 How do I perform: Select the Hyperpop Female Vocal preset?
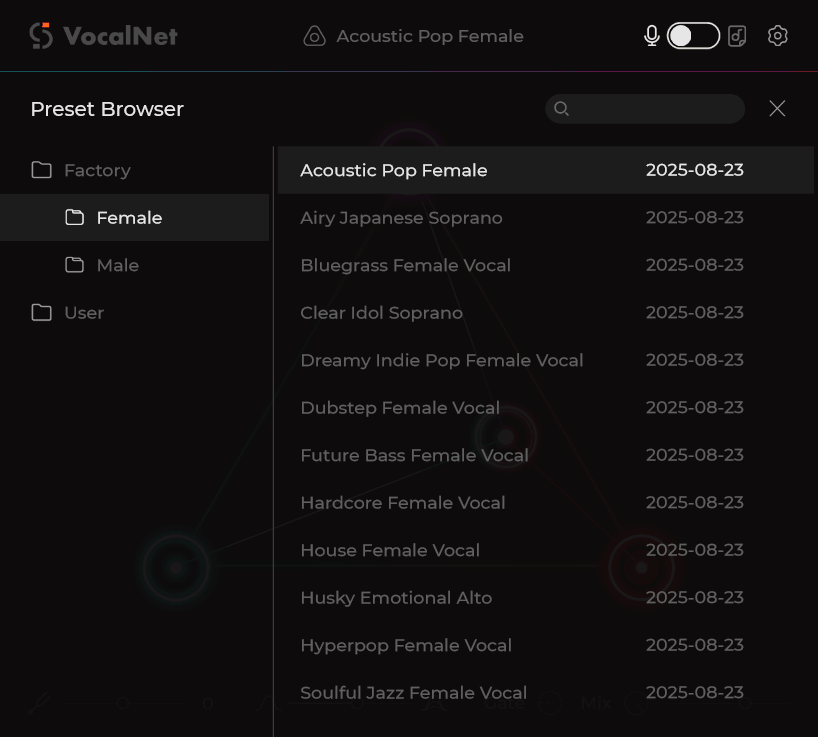(x=406, y=645)
